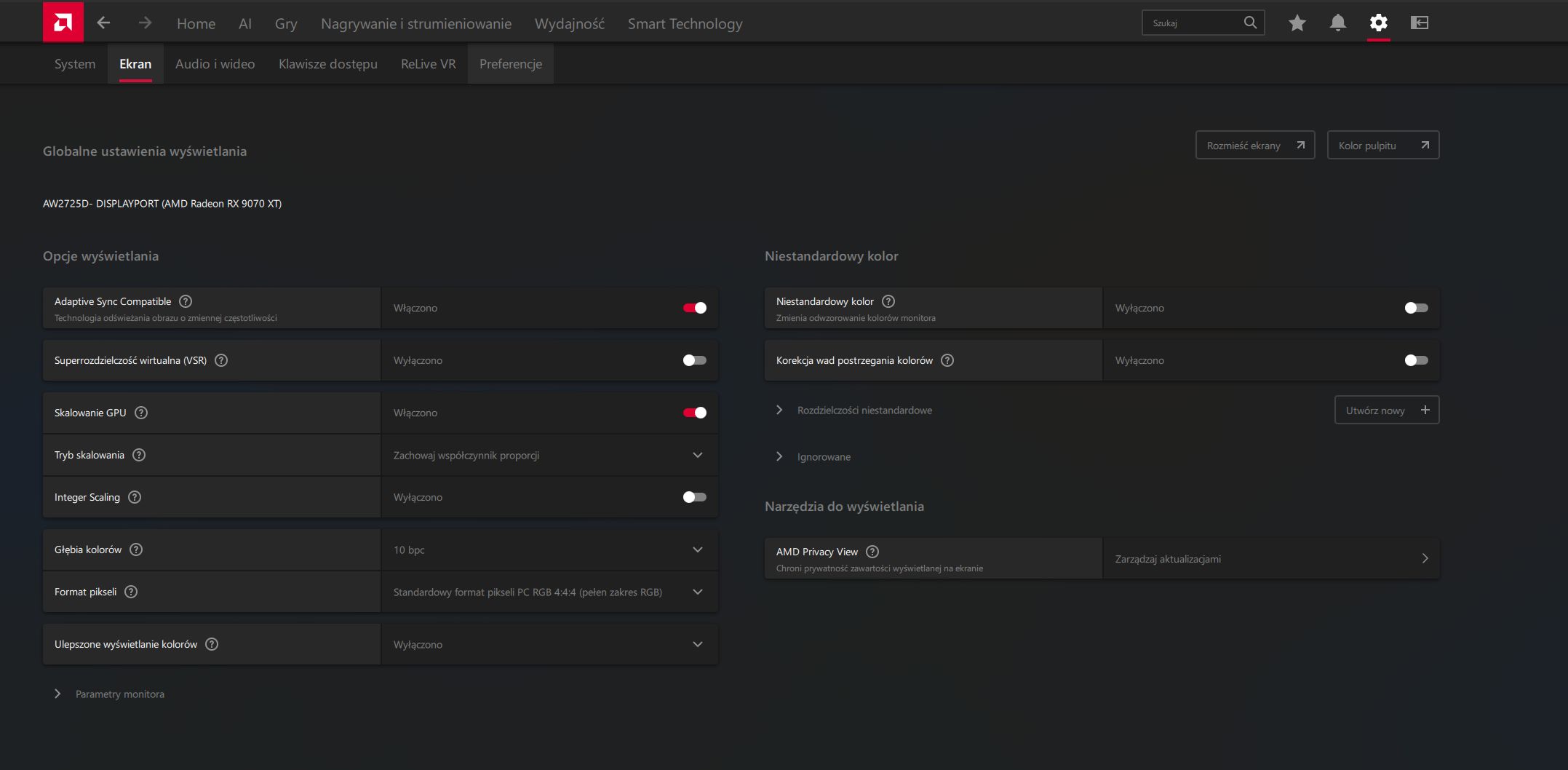
Task: Expand Parametry monitora section
Action: pos(111,694)
